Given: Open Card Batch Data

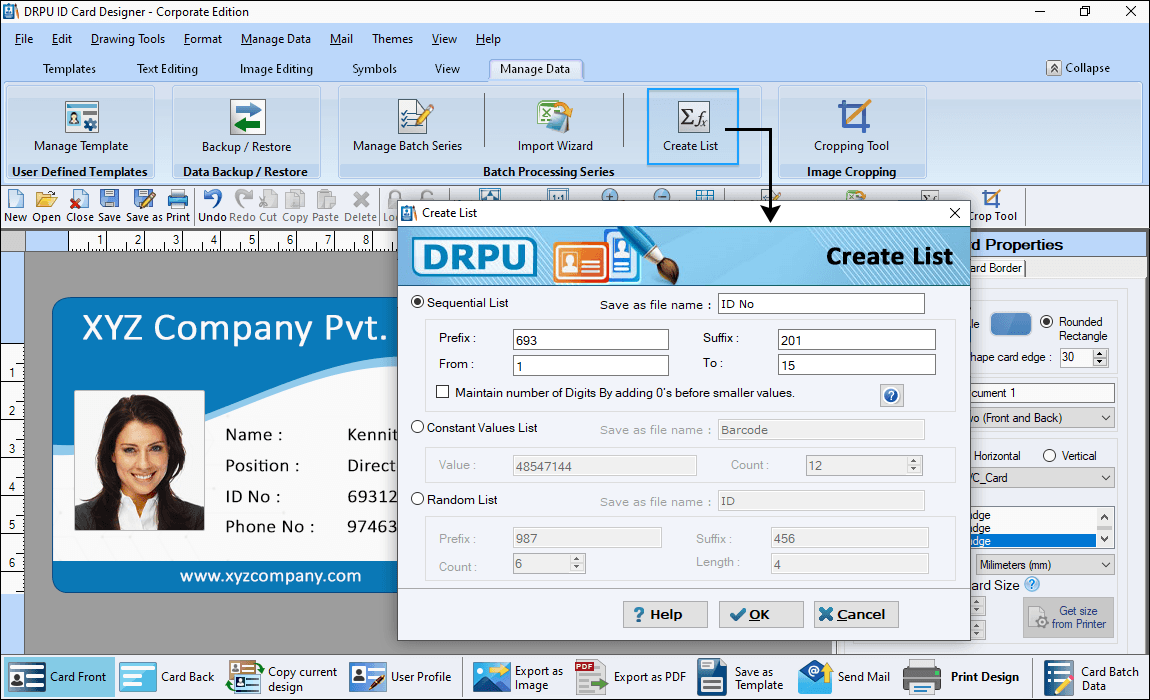Looking at the screenshot, I should 1091,677.
